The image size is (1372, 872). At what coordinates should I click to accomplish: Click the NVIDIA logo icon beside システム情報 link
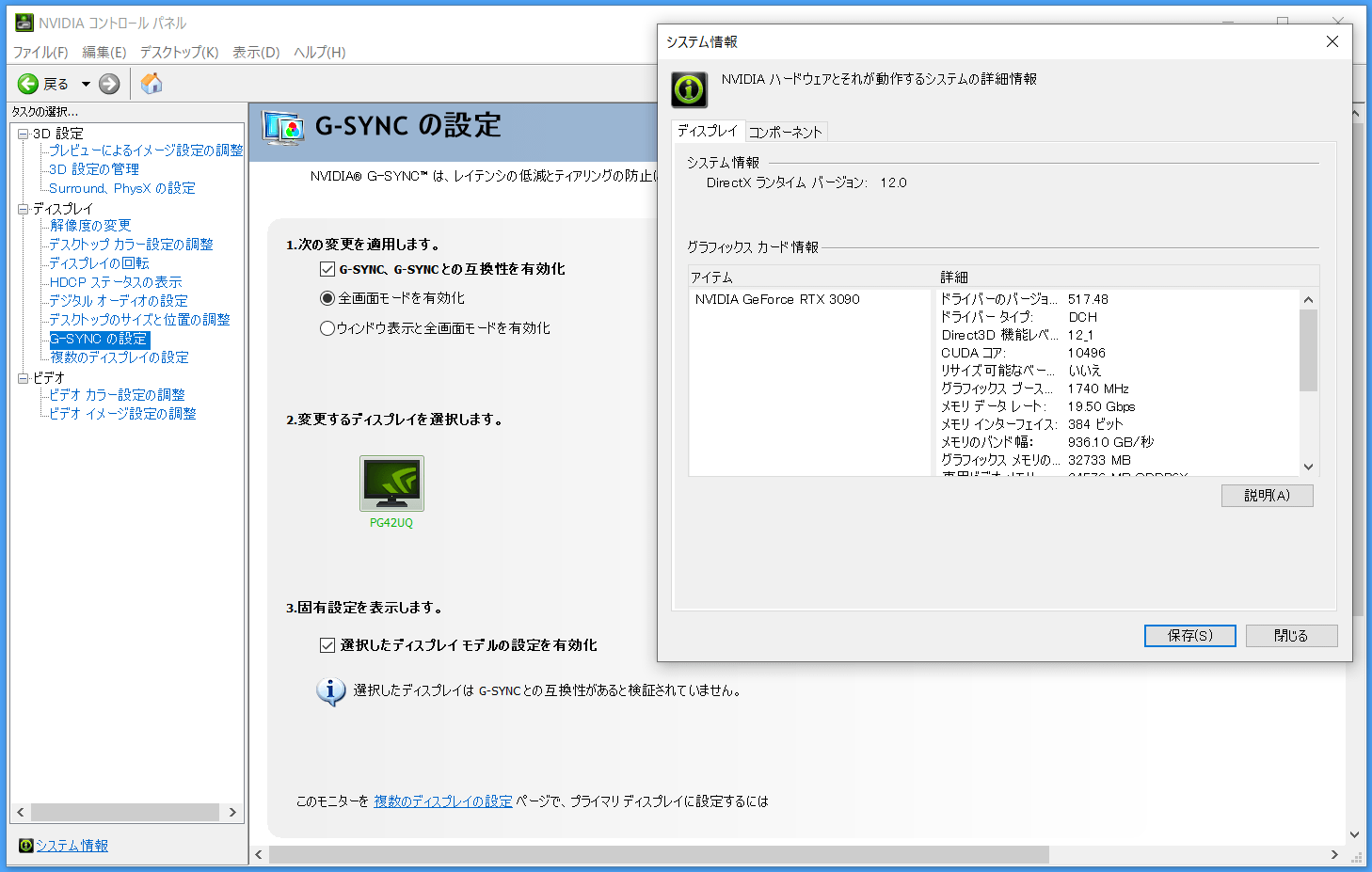point(25,846)
